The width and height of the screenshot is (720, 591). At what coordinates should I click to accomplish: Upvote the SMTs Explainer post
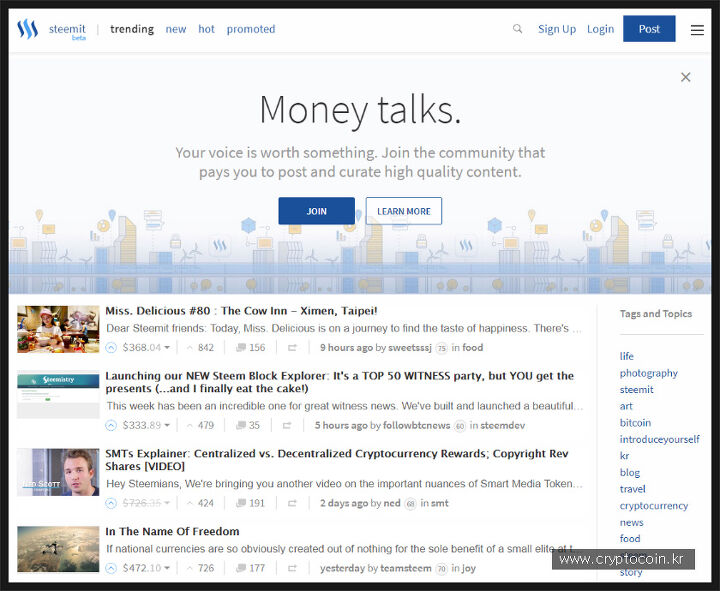[x=111, y=503]
